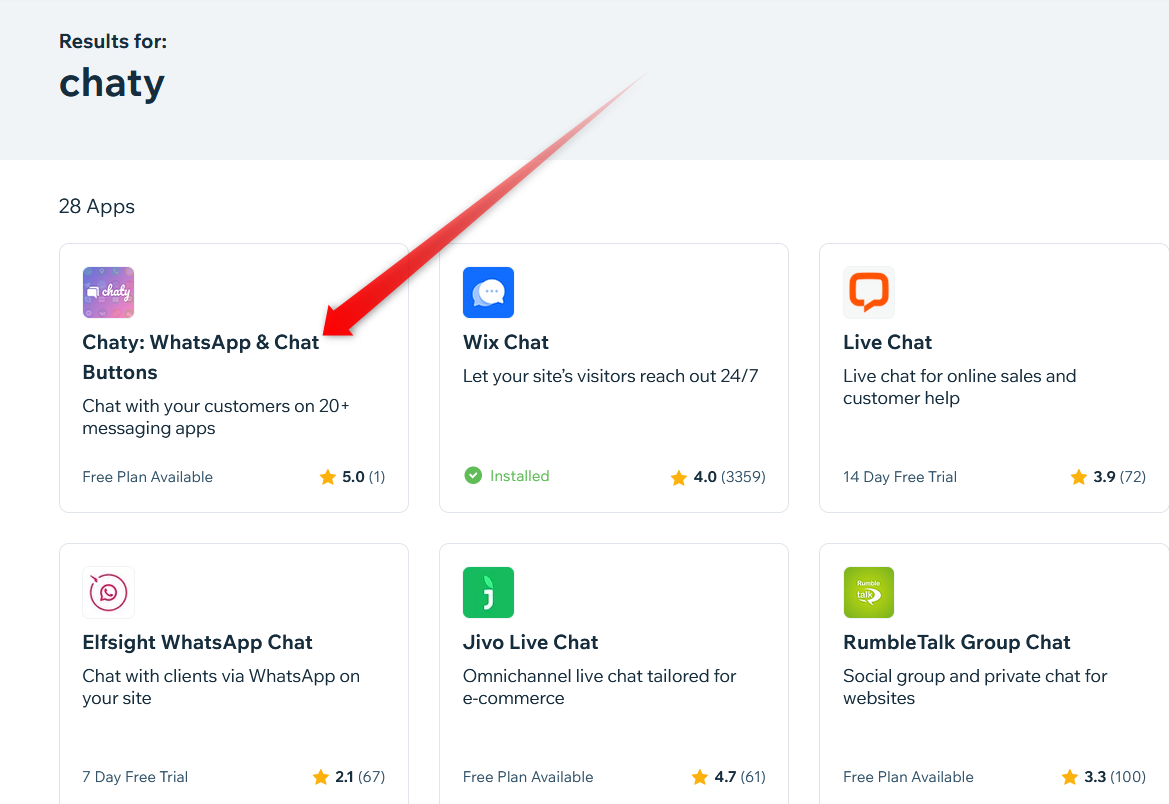Click the 4.7 (61) rating value
Image resolution: width=1169 pixels, height=804 pixels.
[740, 777]
